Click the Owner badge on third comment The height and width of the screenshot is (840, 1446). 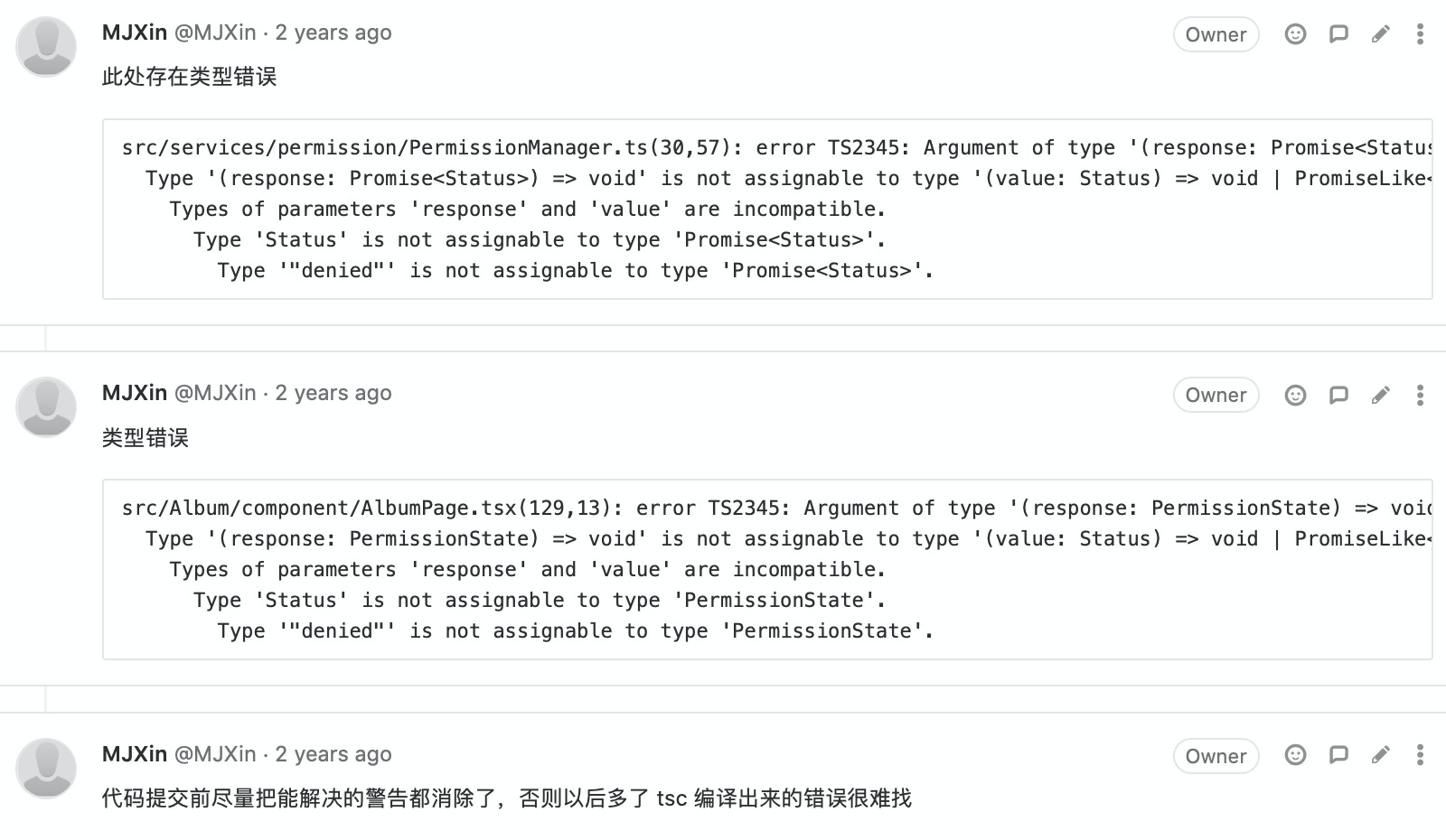[x=1216, y=756]
